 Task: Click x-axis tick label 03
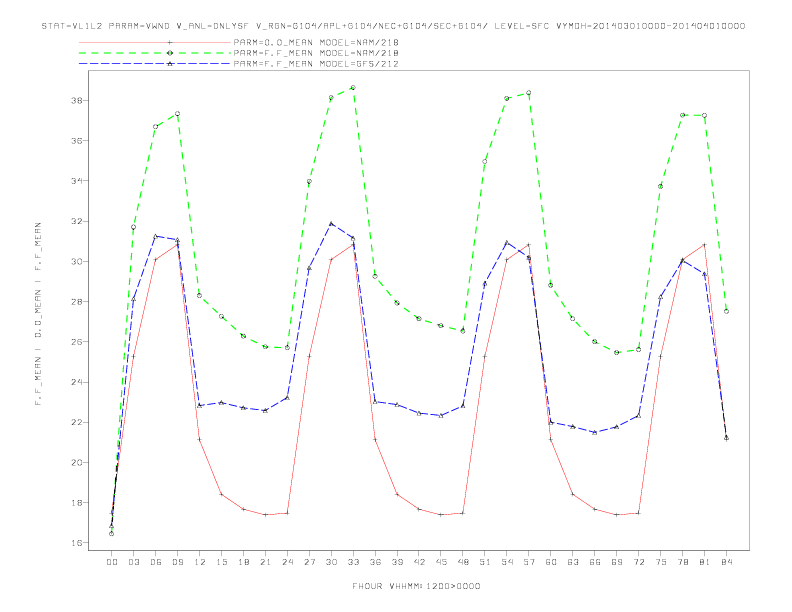(x=134, y=562)
